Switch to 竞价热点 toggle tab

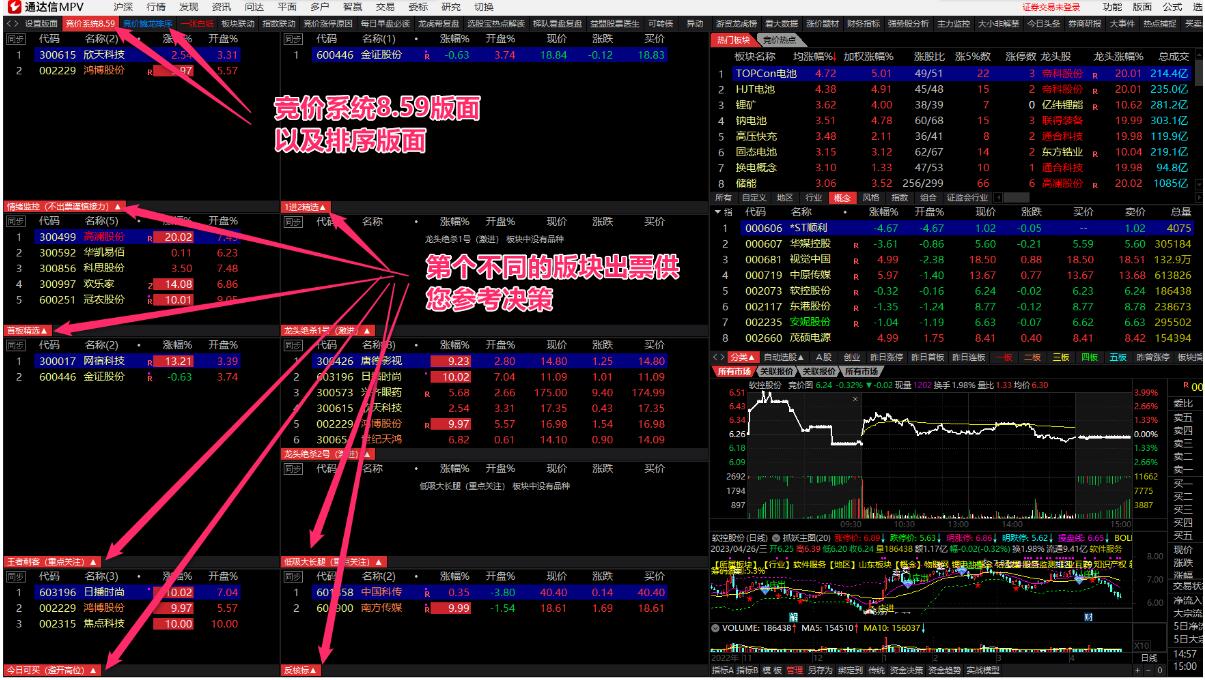pos(778,40)
